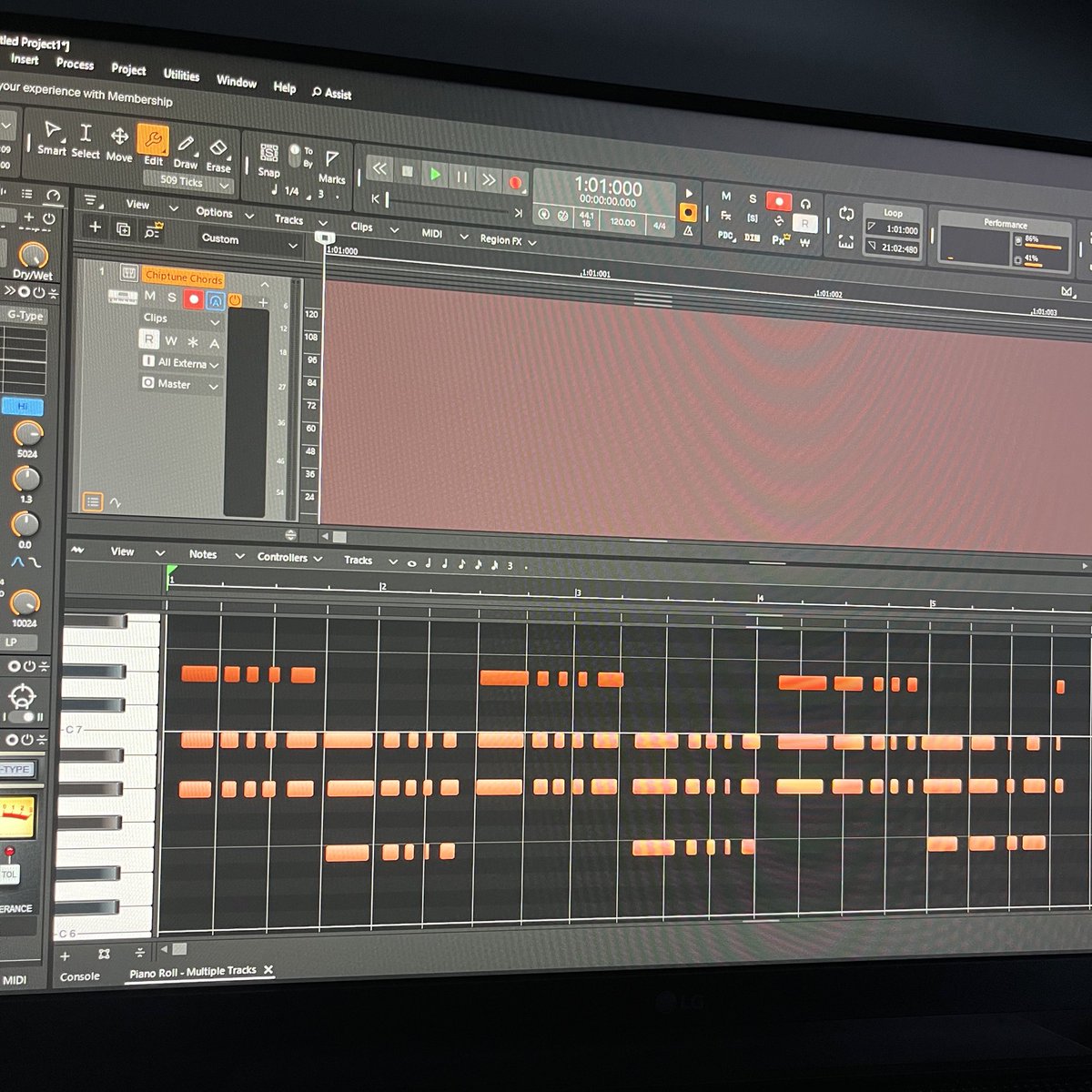Screen dimensions: 1092x1092
Task: Activate the Move tool
Action: [x=119, y=144]
